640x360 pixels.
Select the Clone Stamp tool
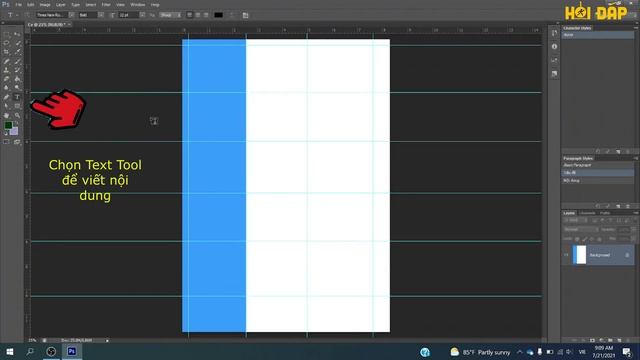coord(6,70)
